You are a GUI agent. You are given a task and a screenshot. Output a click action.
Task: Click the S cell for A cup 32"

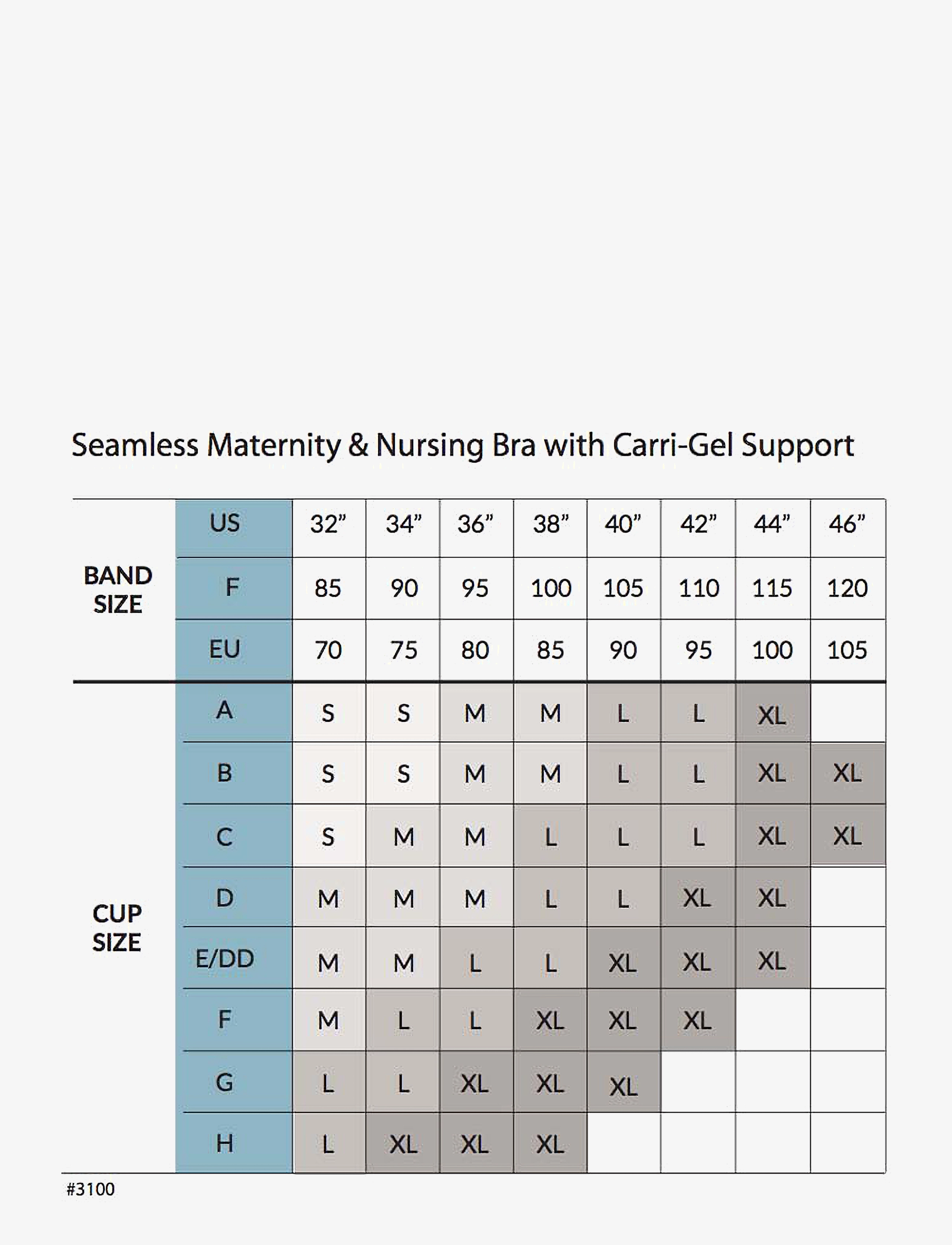click(329, 712)
